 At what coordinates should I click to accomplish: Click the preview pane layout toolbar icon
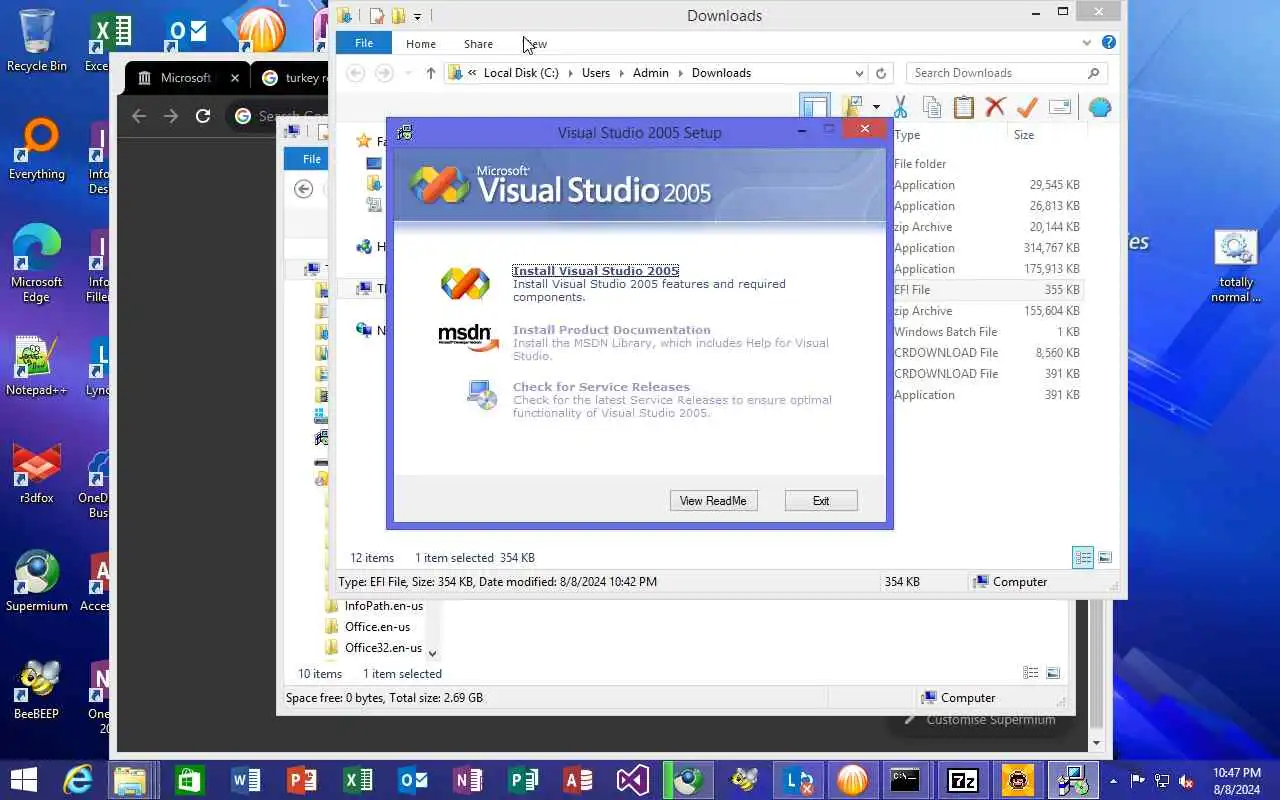pos(815,107)
